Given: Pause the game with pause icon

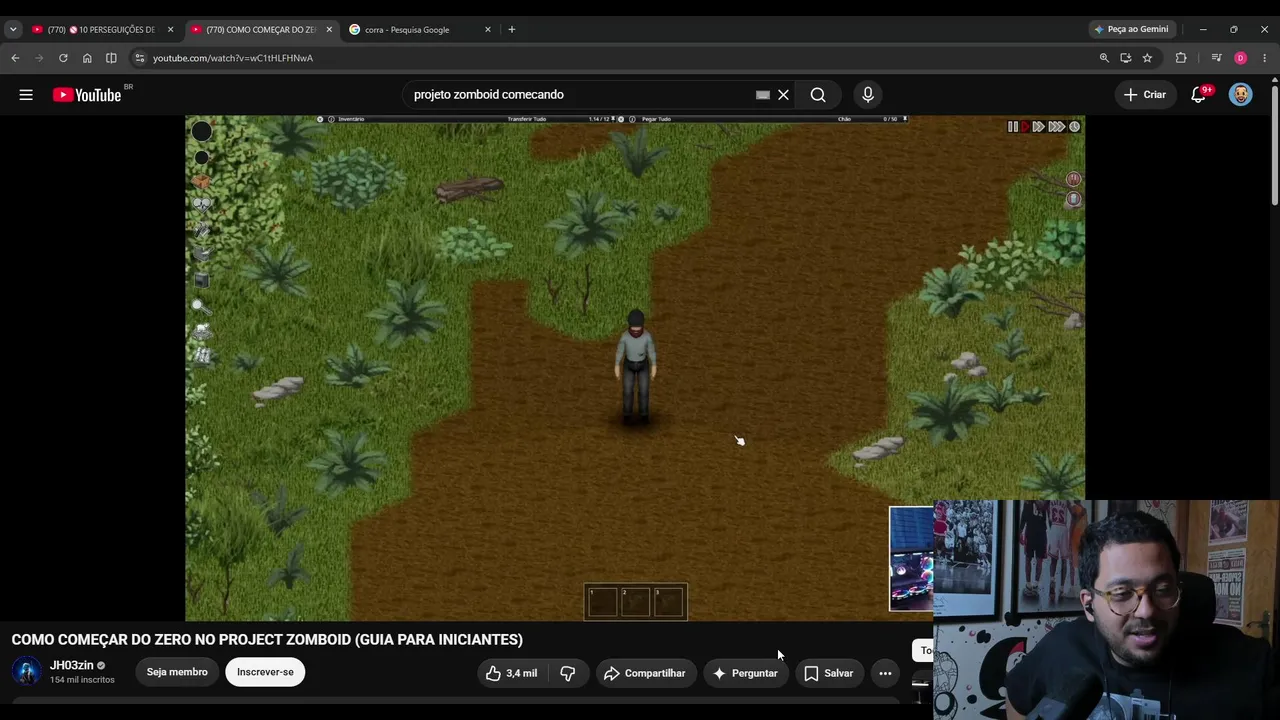Looking at the screenshot, I should click(1012, 127).
